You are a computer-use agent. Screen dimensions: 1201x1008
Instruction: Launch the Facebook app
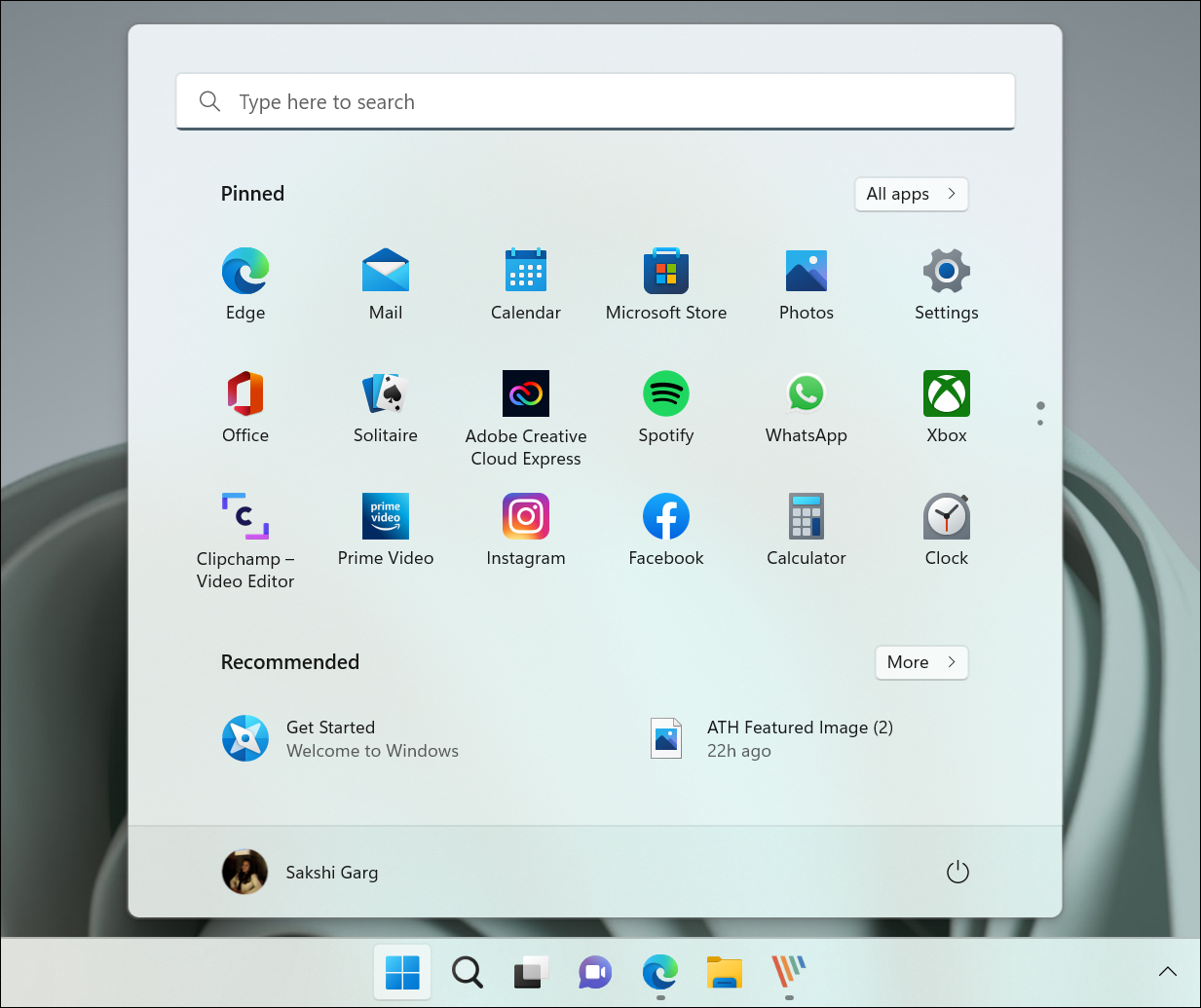pyautogui.click(x=666, y=529)
